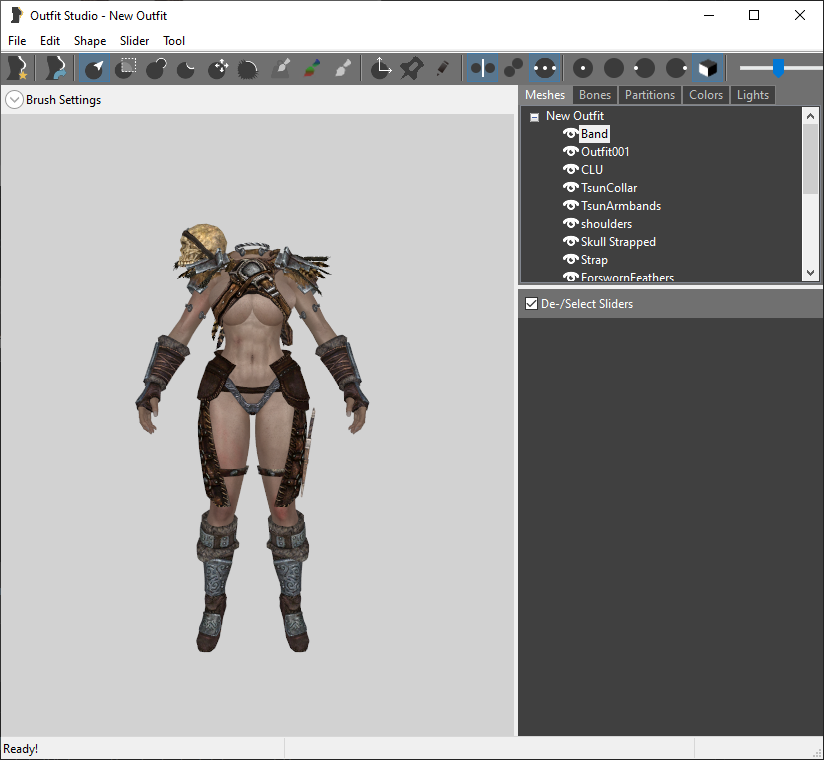Screen dimensions: 824x760
Task: Toggle visibility of the Strap mesh
Action: click(x=570, y=260)
